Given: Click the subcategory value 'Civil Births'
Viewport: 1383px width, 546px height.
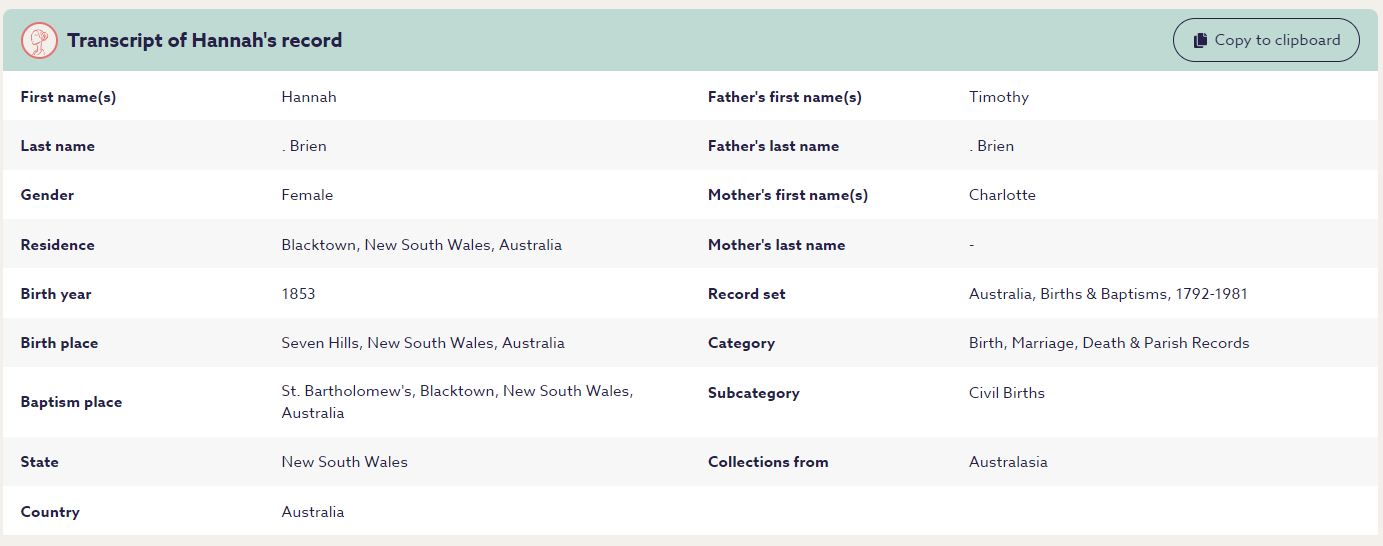Looking at the screenshot, I should coord(1006,393).
